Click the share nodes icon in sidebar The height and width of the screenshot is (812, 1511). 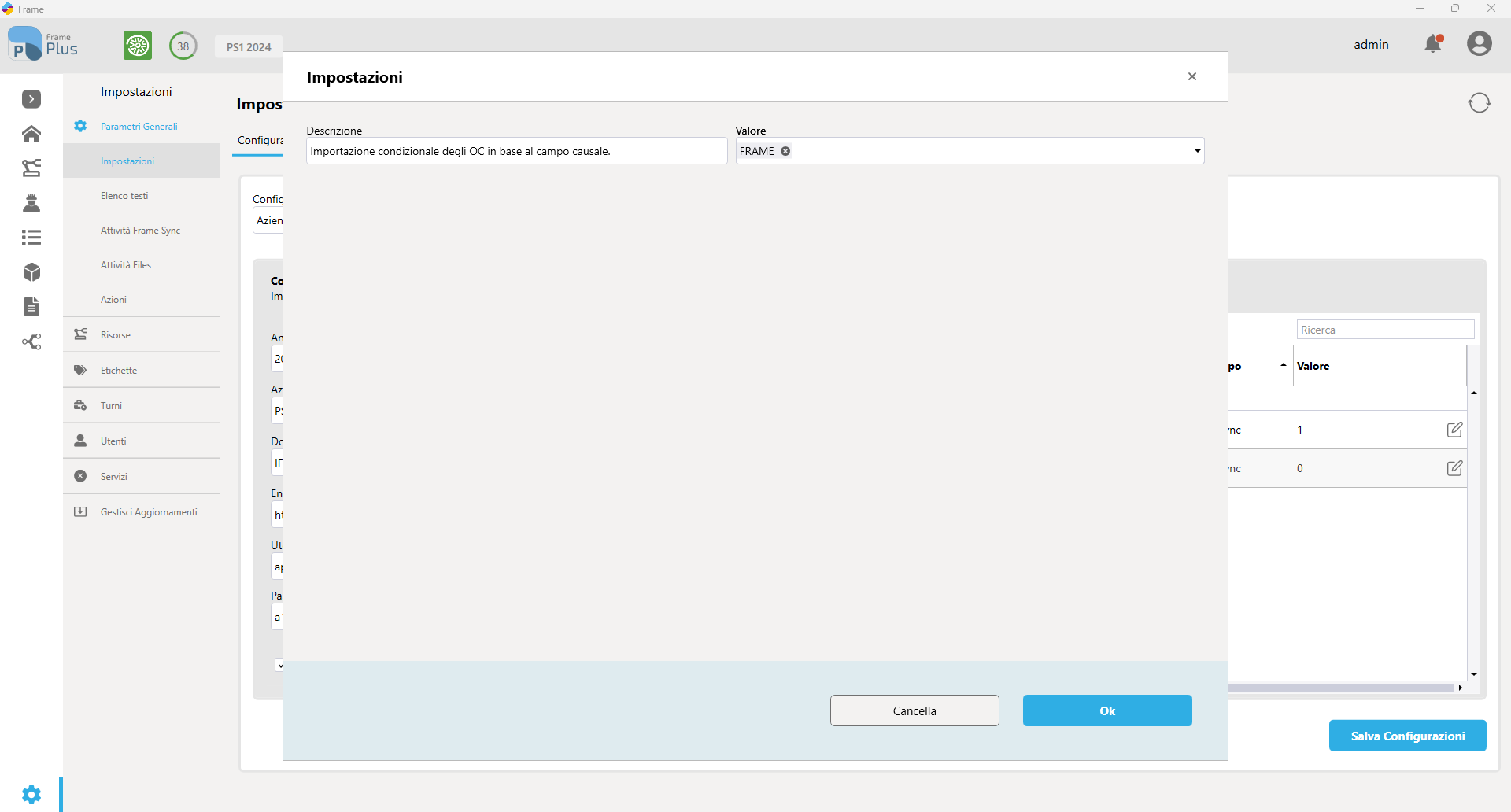tap(31, 341)
